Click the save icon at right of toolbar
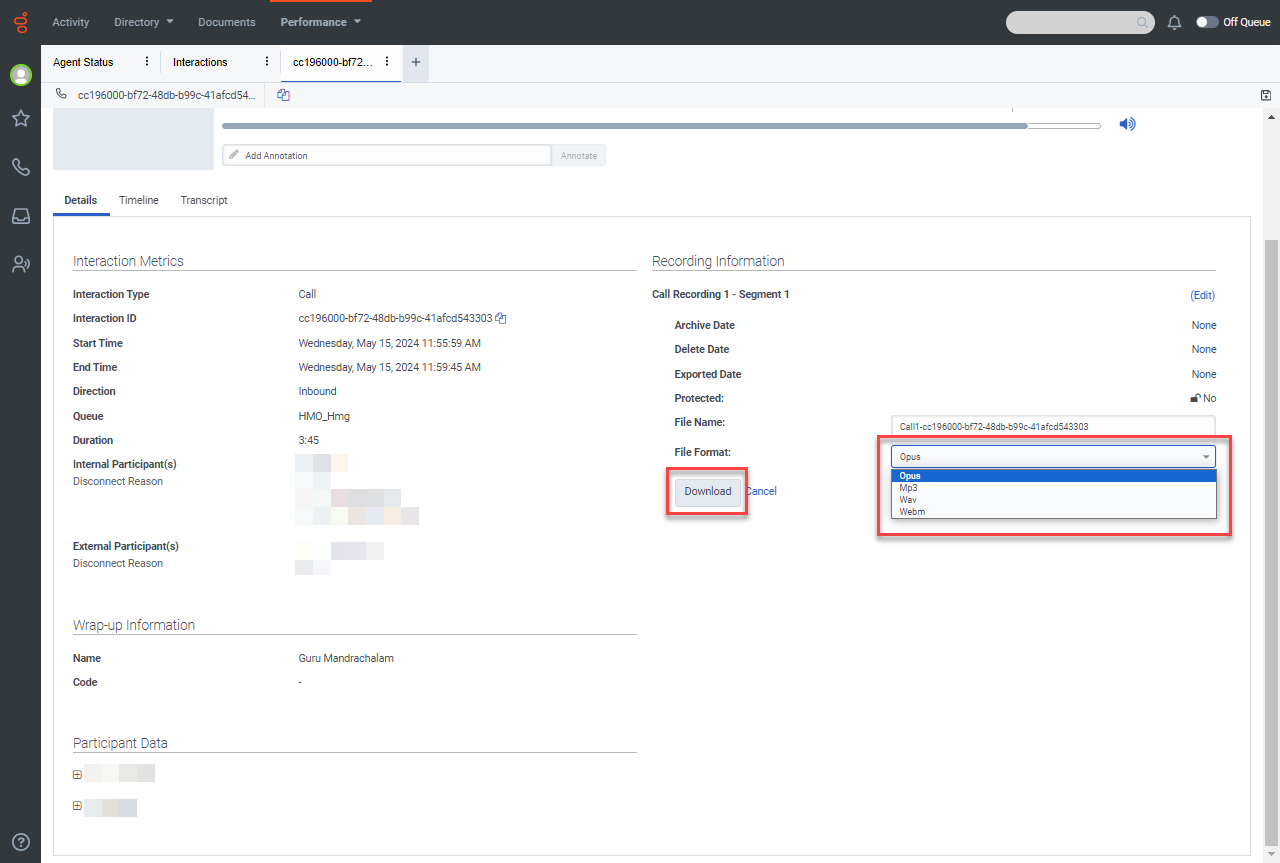This screenshot has width=1280, height=863. coord(1266,95)
